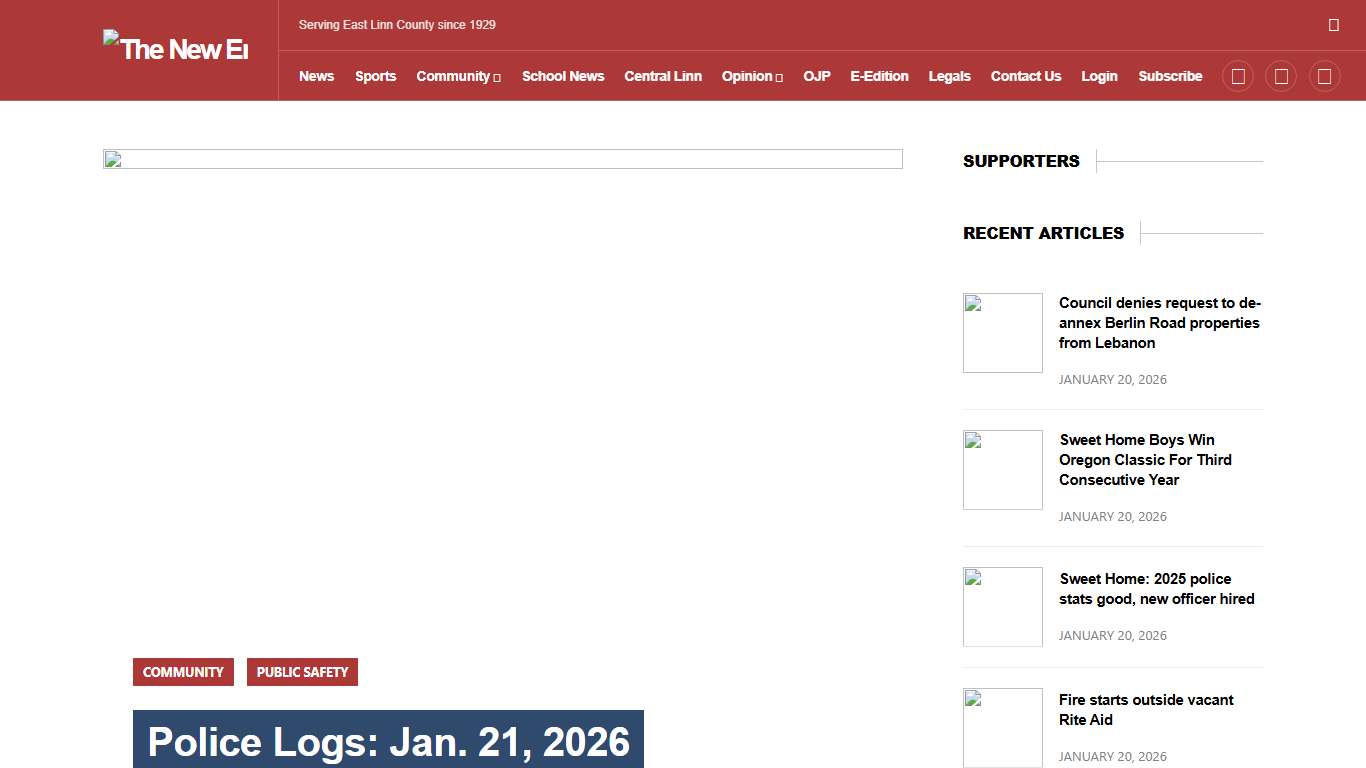Click The New Era site logo
The height and width of the screenshot is (768, 1366).
(175, 49)
